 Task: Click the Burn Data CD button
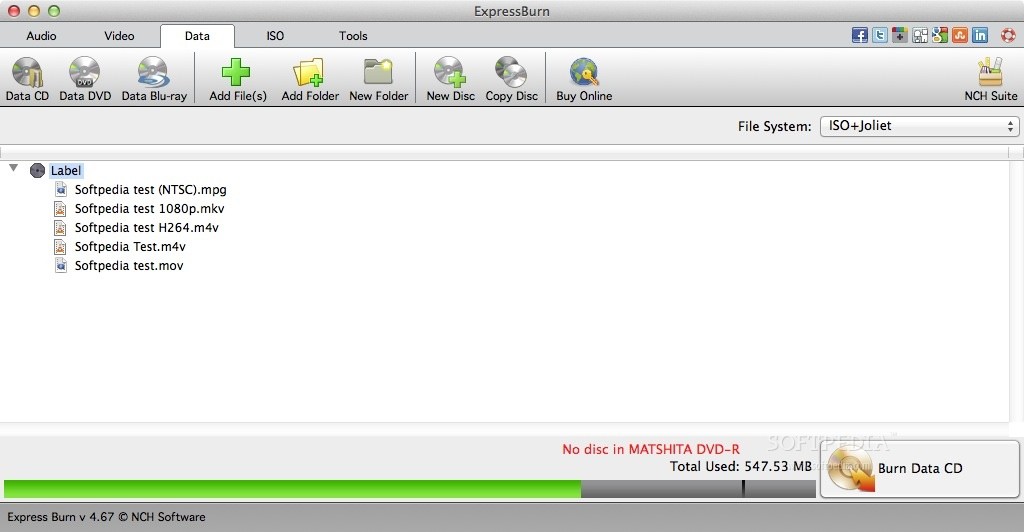coord(920,469)
